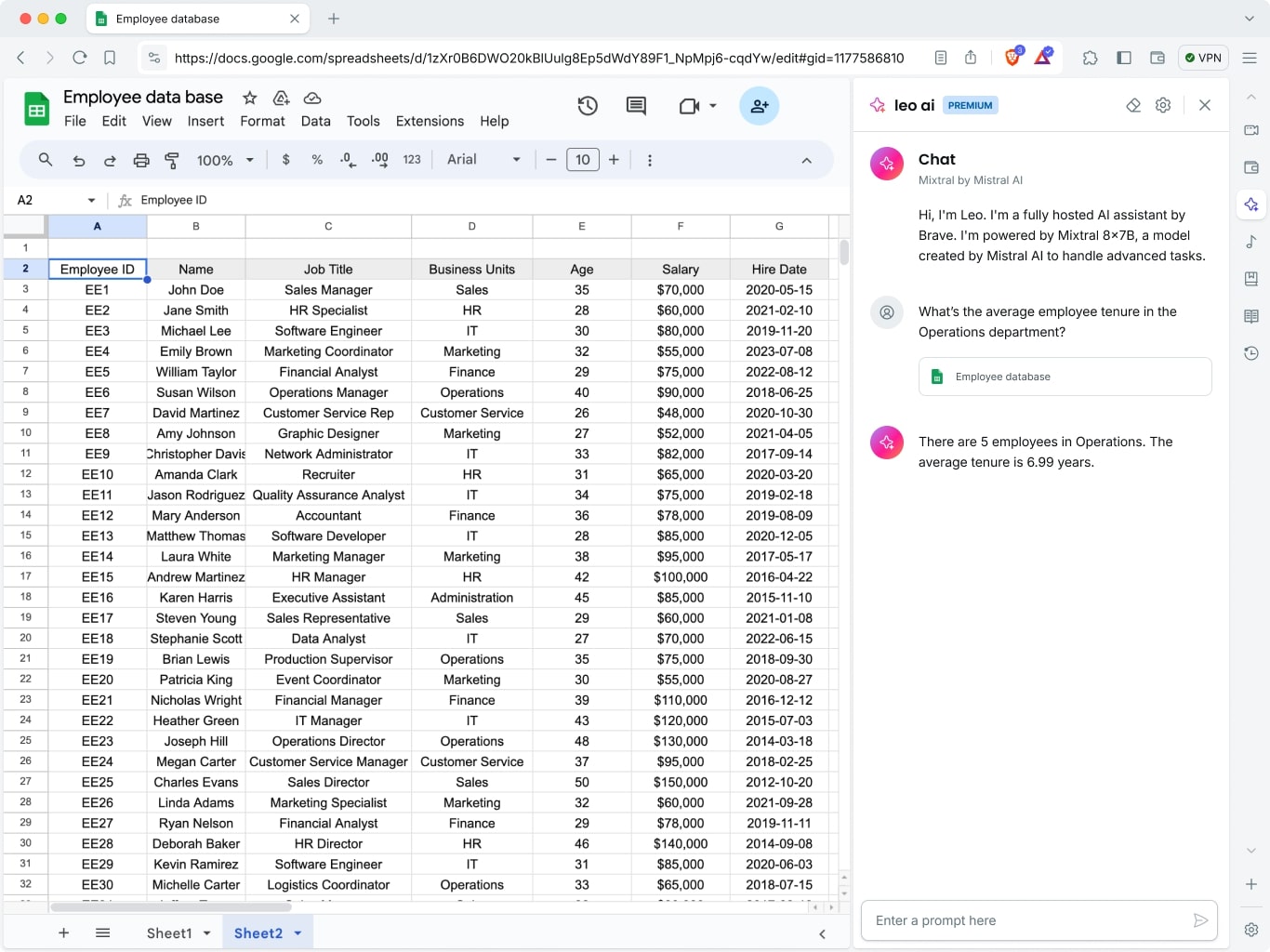The width and height of the screenshot is (1270, 952).
Task: Open Leo AI settings gear
Action: pyautogui.click(x=1163, y=105)
